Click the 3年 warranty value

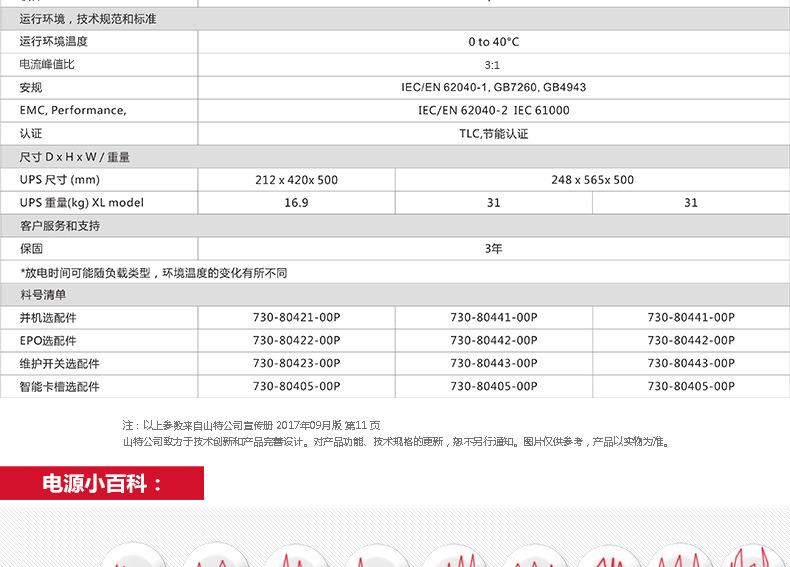493,248
